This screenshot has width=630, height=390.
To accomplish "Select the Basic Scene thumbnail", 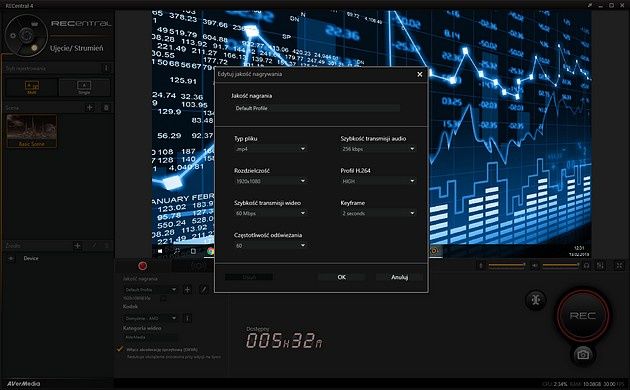I will click(x=31, y=131).
